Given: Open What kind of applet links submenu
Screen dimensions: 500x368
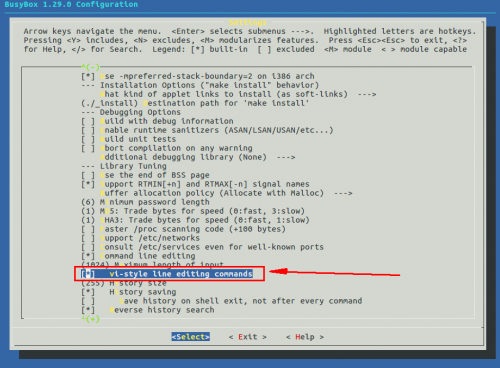Looking at the screenshot, I should click(238, 94).
